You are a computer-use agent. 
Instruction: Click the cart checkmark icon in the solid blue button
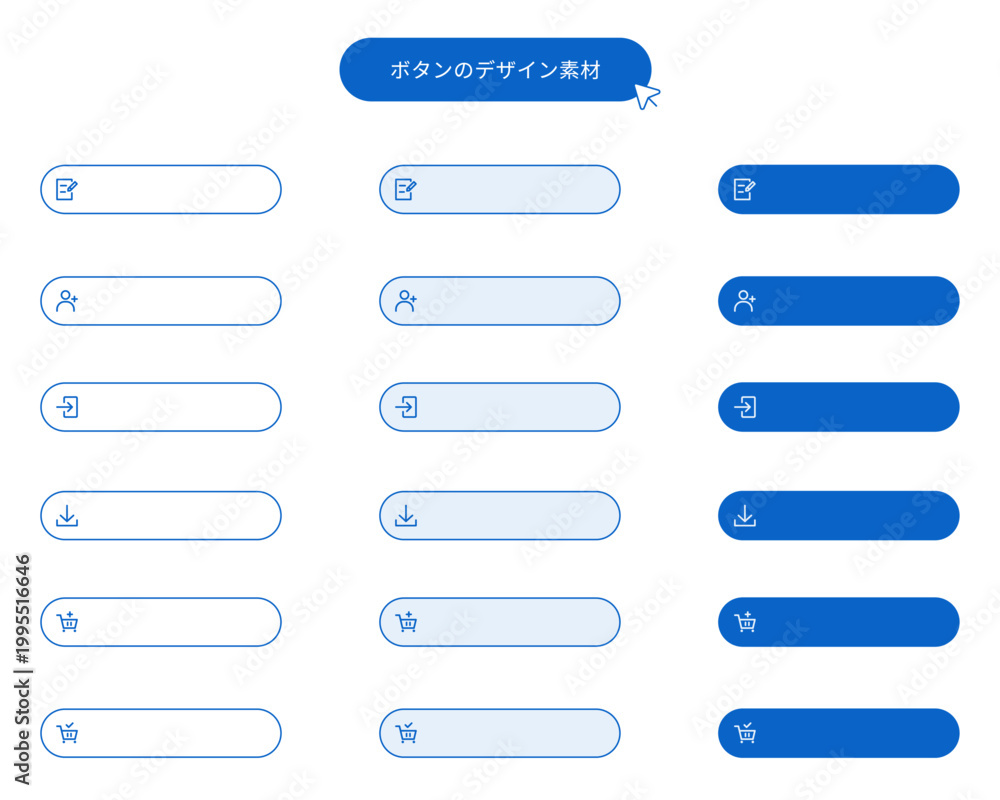tap(744, 733)
